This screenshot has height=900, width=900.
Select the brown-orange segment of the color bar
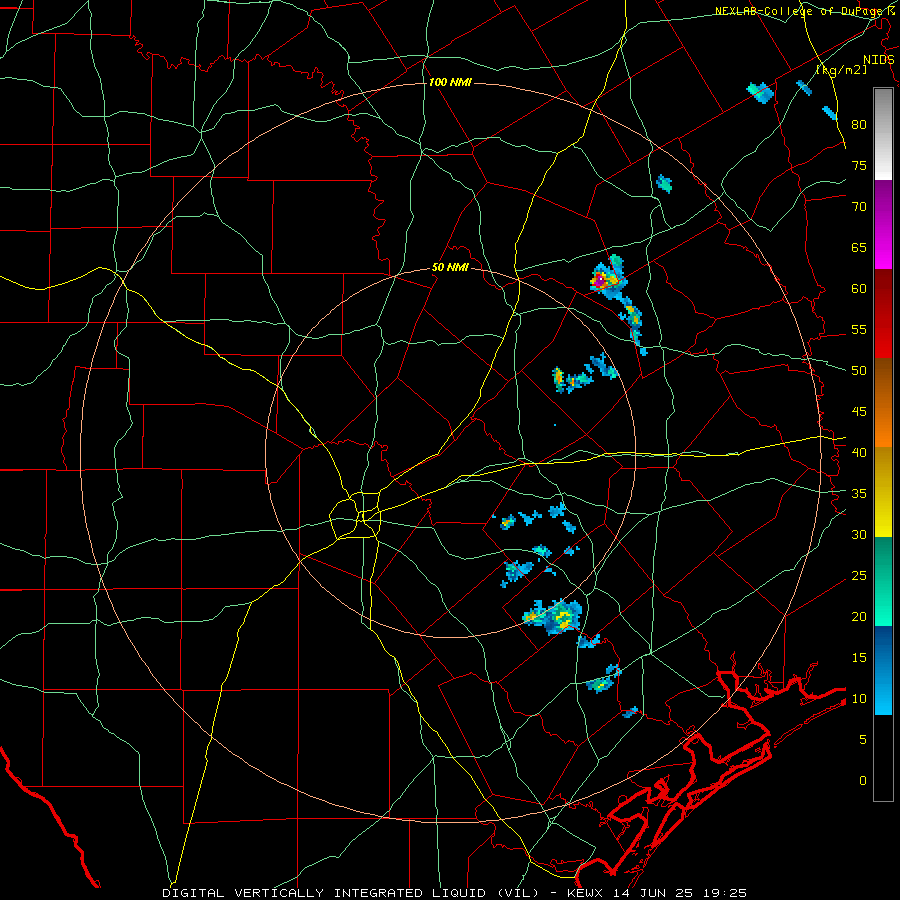[883, 402]
